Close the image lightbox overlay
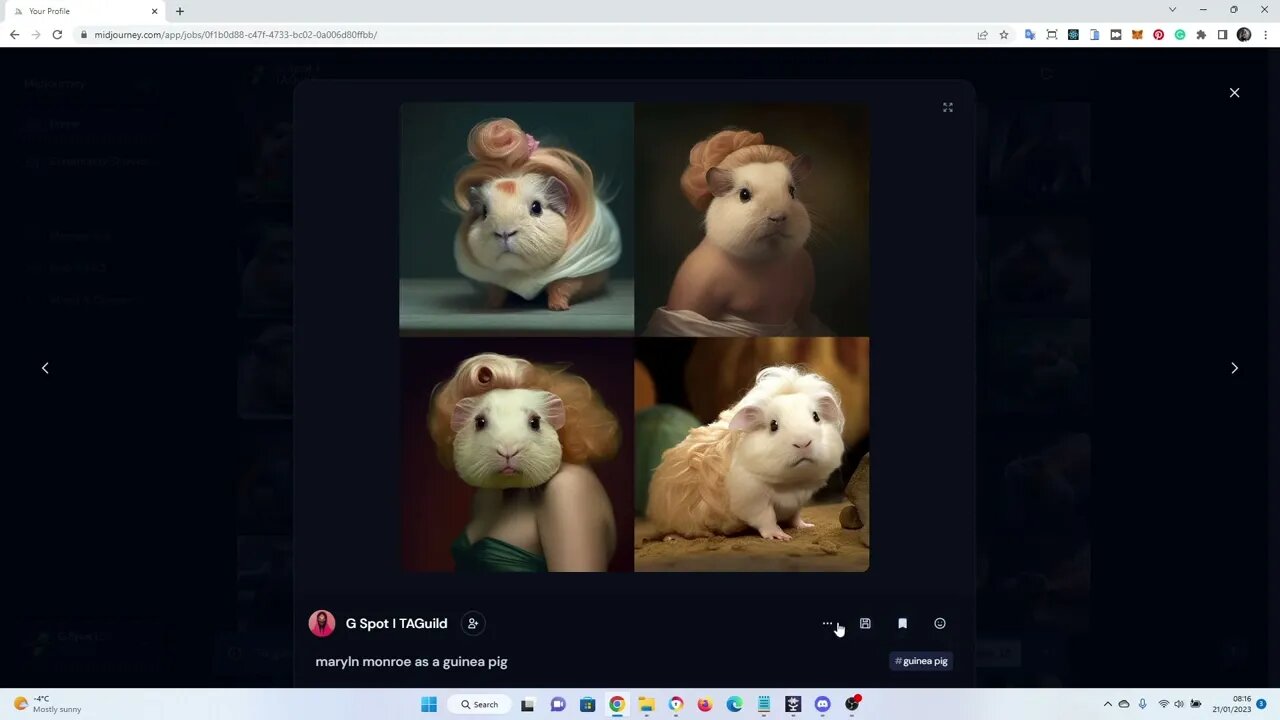This screenshot has height=720, width=1280. [x=1234, y=92]
